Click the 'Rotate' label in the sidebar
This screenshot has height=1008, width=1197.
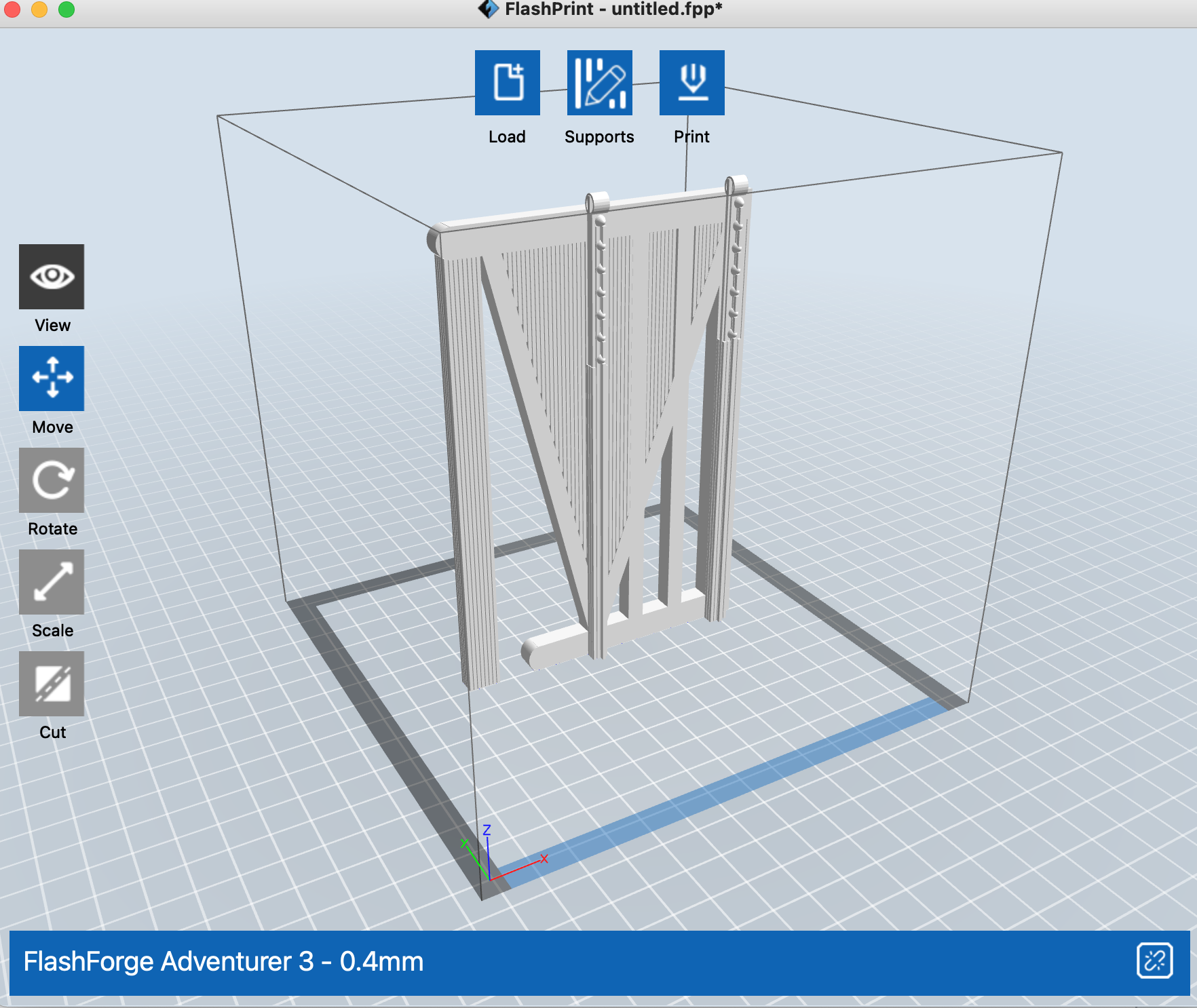pyautogui.click(x=52, y=529)
